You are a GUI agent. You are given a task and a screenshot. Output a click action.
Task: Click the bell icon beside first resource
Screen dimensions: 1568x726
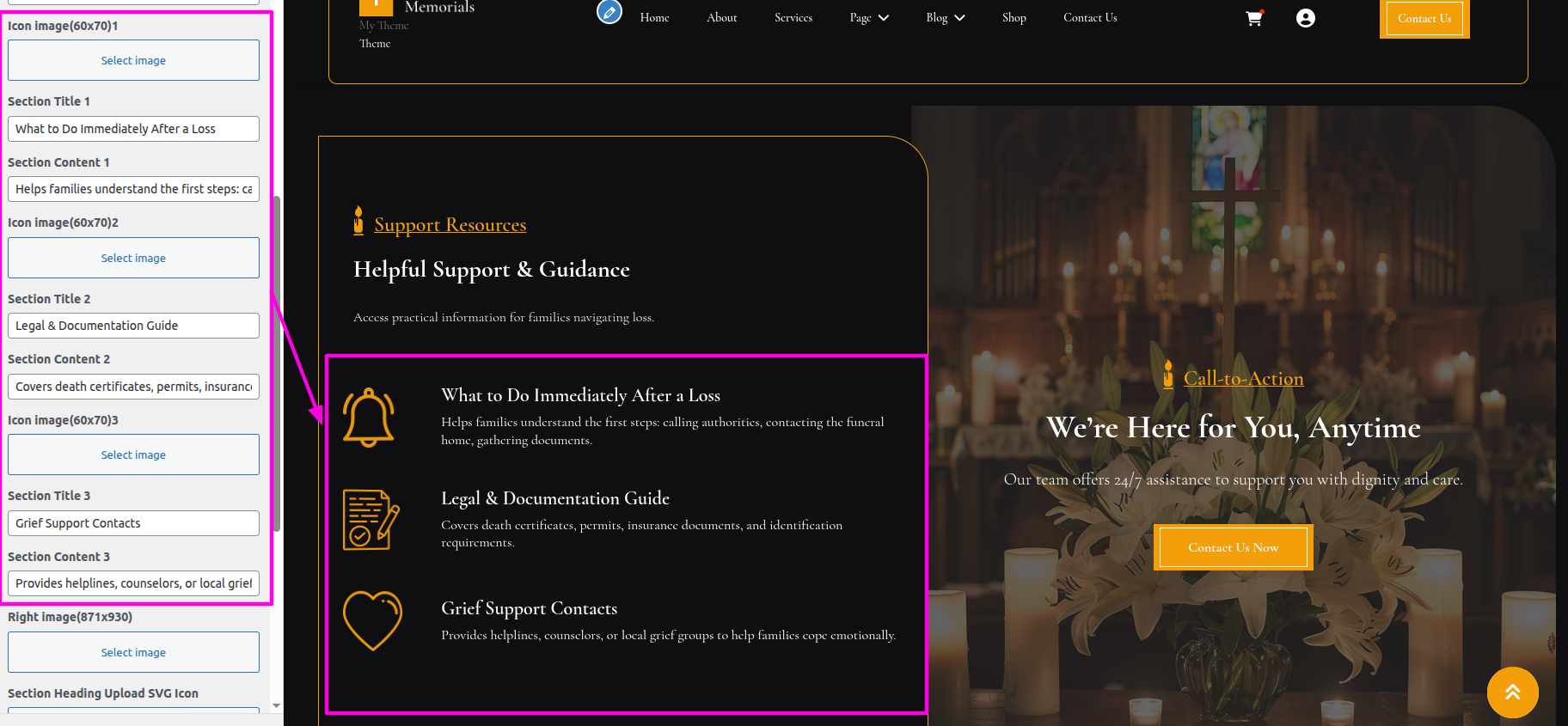pos(369,418)
